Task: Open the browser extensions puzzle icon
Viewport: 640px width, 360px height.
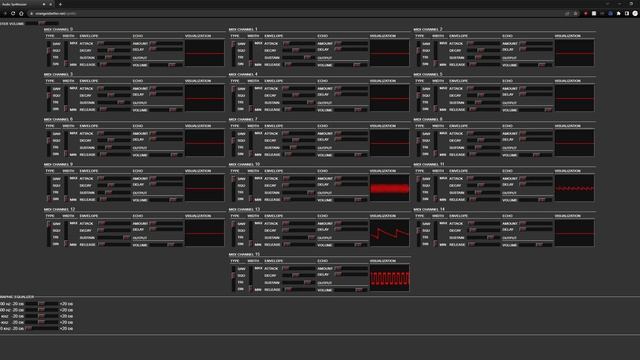Action: pyautogui.click(x=619, y=13)
